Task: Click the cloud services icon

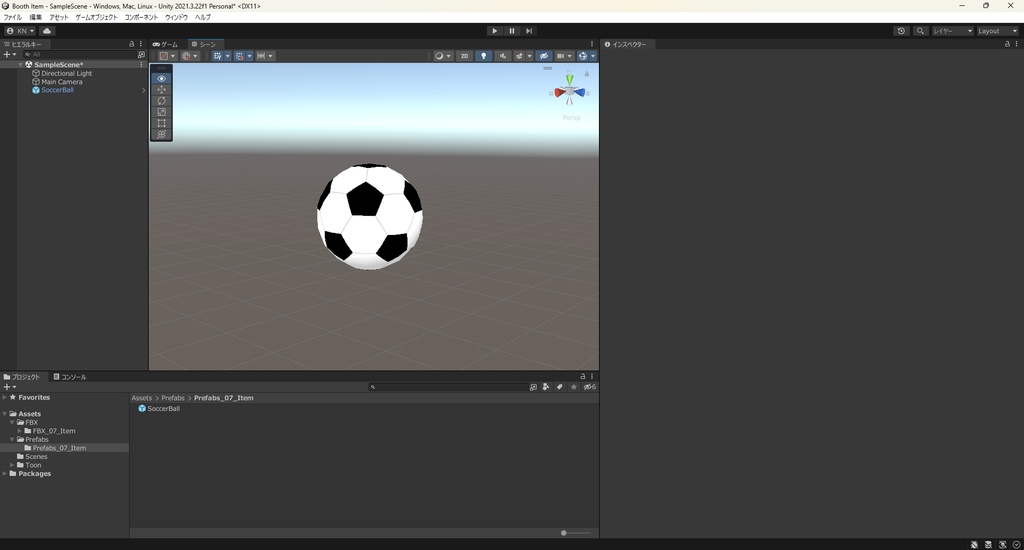Action: [x=47, y=31]
